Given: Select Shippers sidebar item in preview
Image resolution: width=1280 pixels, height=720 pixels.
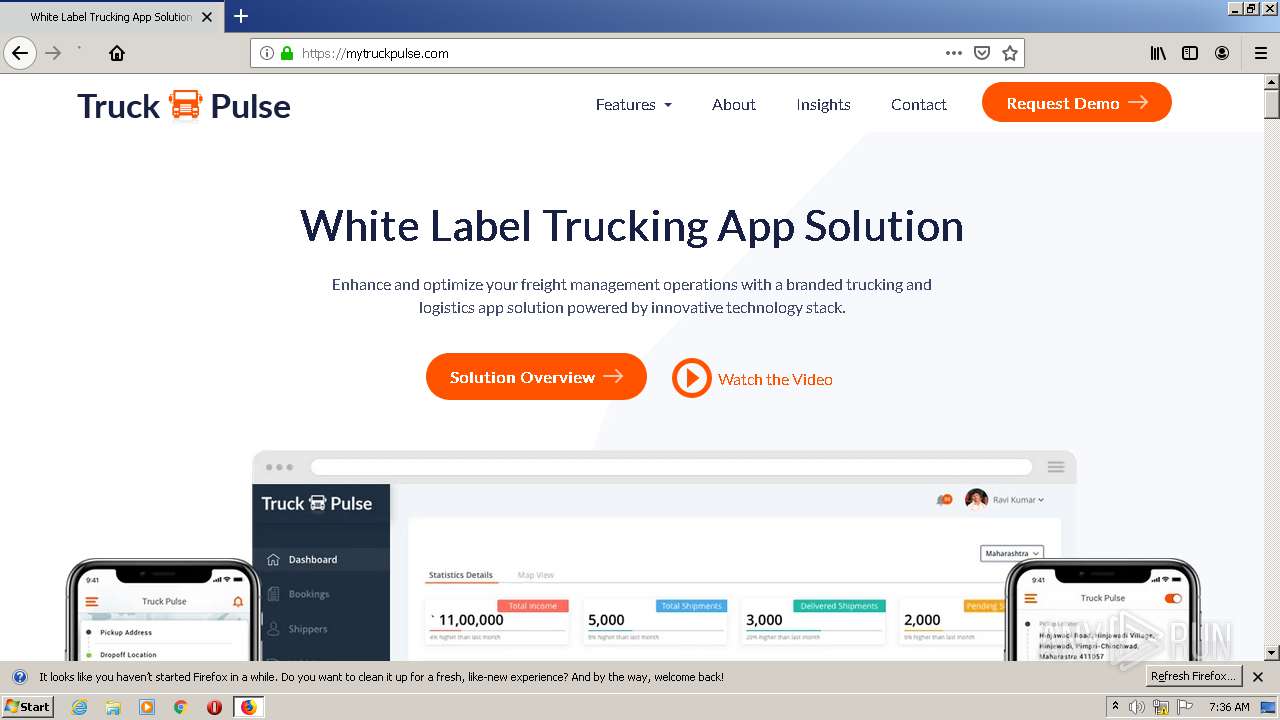Looking at the screenshot, I should click(x=321, y=629).
